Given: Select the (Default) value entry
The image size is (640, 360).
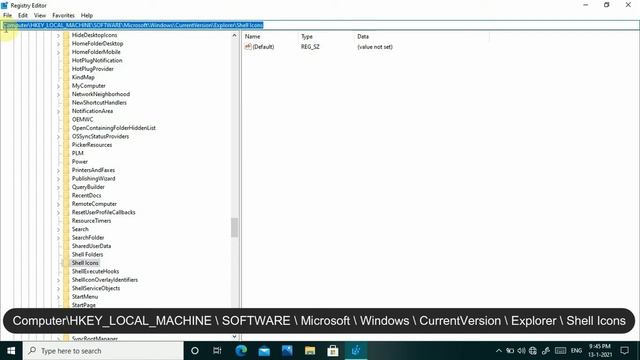Looking at the screenshot, I should 263,47.
